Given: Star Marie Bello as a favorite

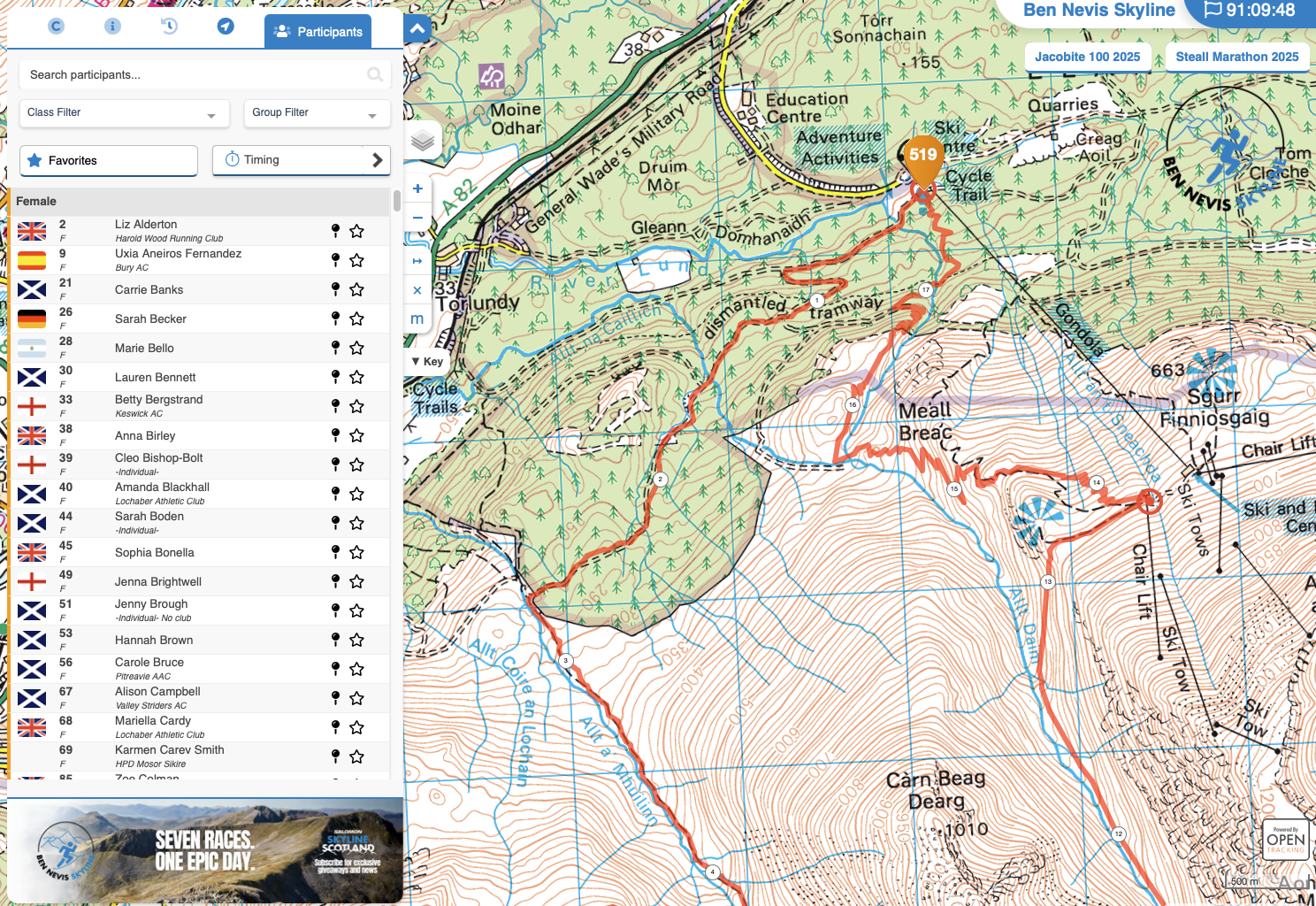Looking at the screenshot, I should pos(356,348).
